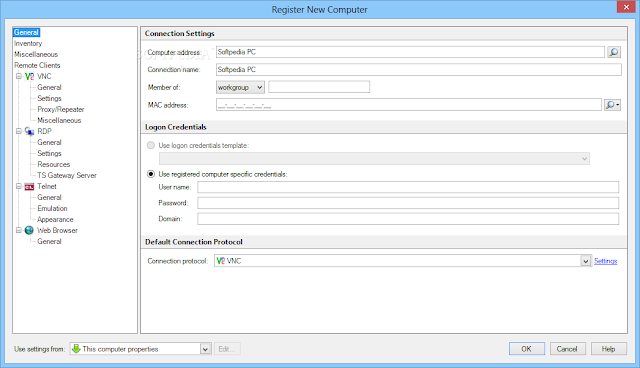
Task: Select the Telnet node label
Action: [47, 186]
